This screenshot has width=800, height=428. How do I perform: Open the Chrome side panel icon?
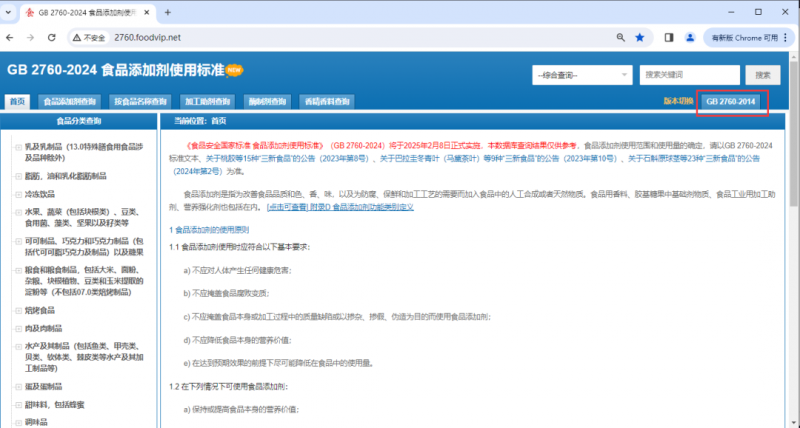(669, 37)
